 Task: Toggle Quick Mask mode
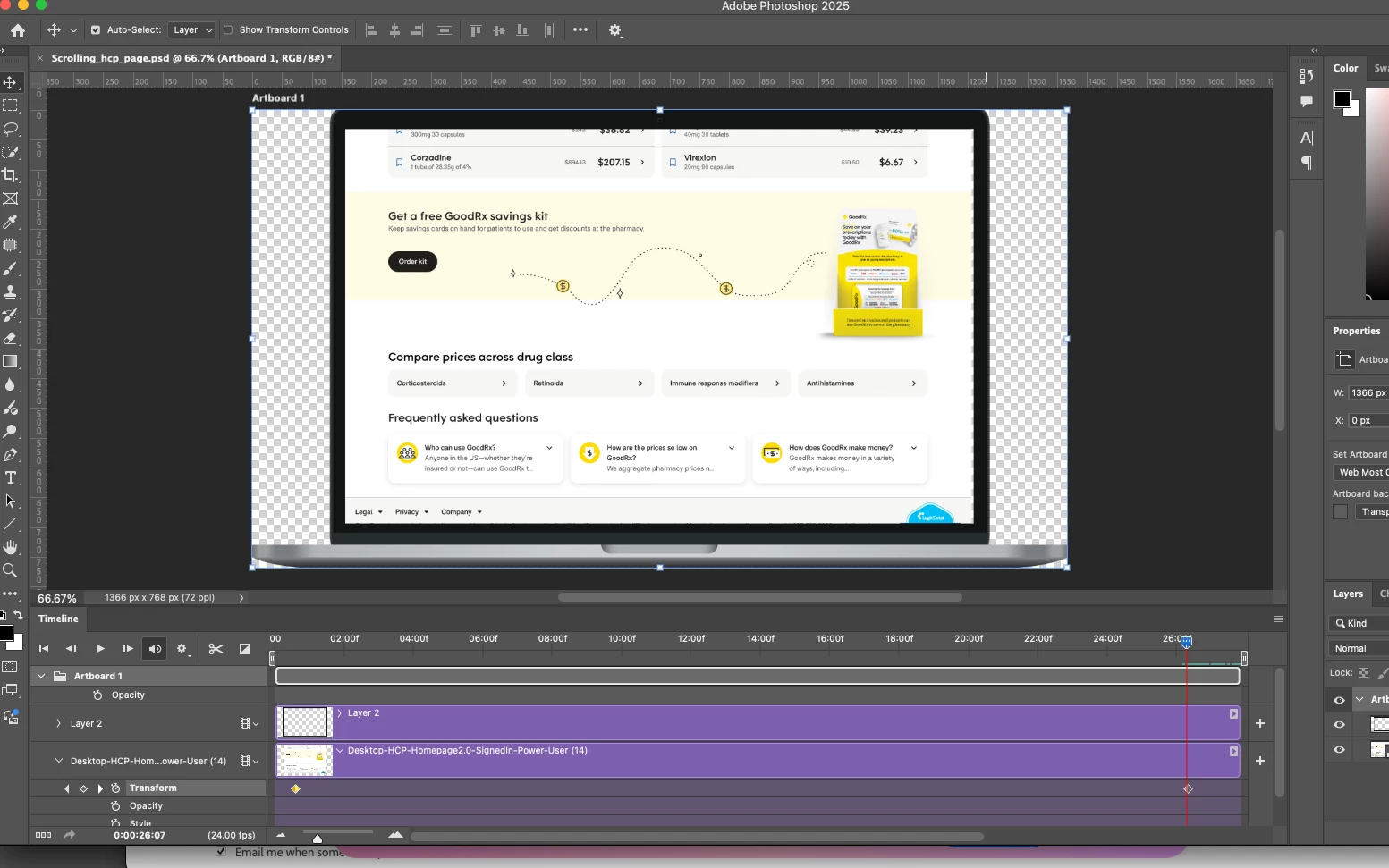point(11,667)
